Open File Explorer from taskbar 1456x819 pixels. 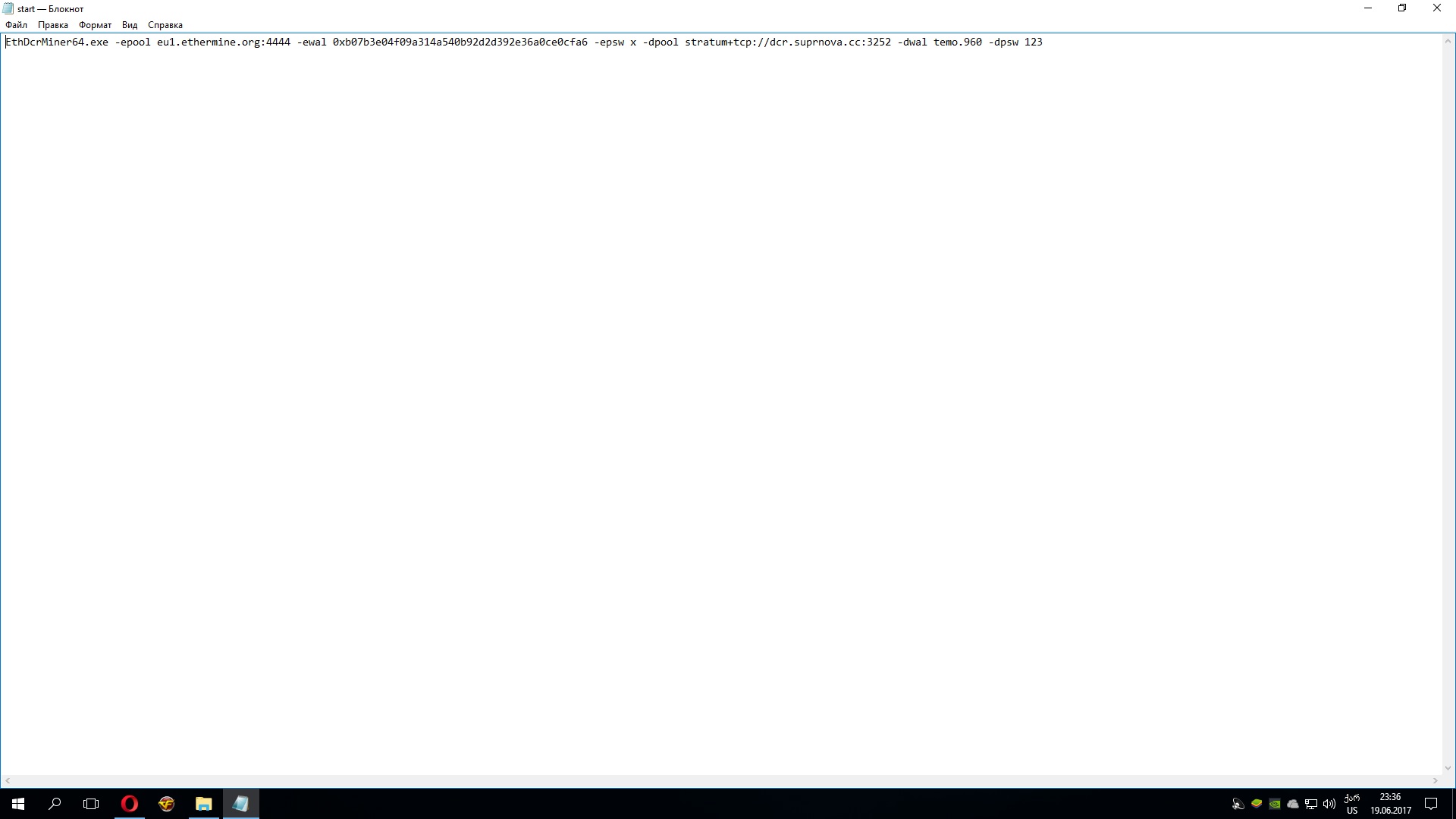(203, 804)
